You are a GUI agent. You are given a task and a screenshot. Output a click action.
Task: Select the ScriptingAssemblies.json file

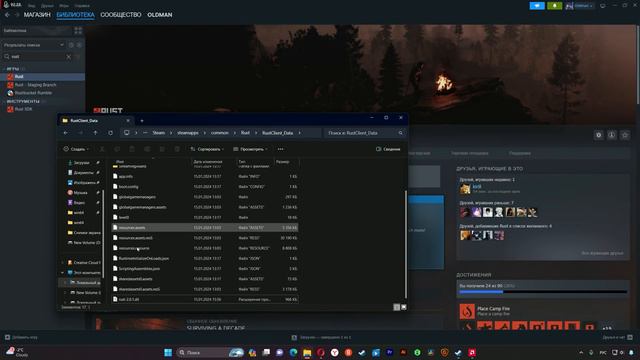coord(205,269)
